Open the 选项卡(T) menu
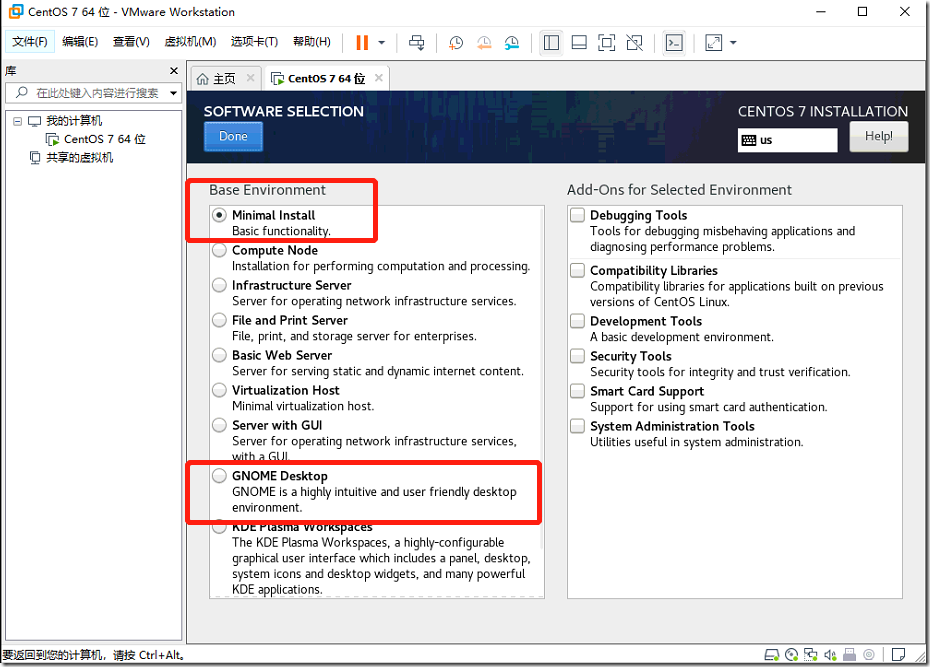This screenshot has width=930, height=667. 254,42
